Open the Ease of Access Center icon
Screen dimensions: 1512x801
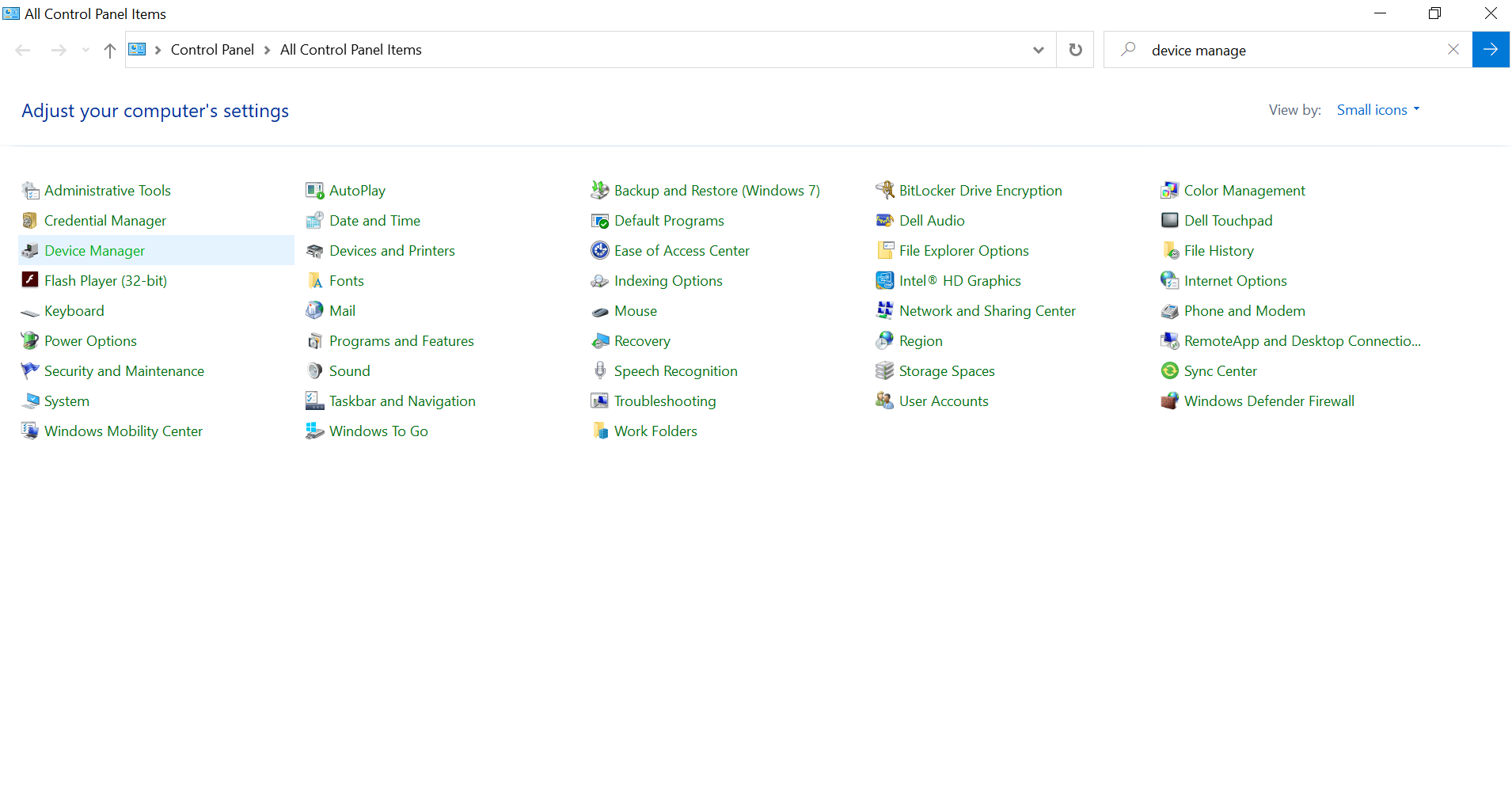pos(600,251)
